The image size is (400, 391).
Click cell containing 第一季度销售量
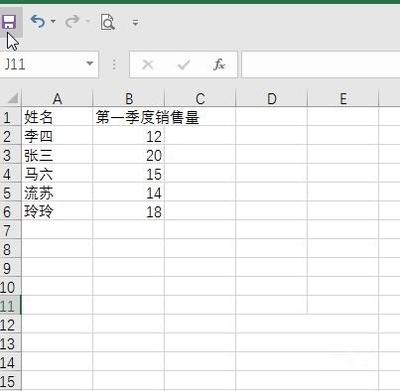point(129,117)
